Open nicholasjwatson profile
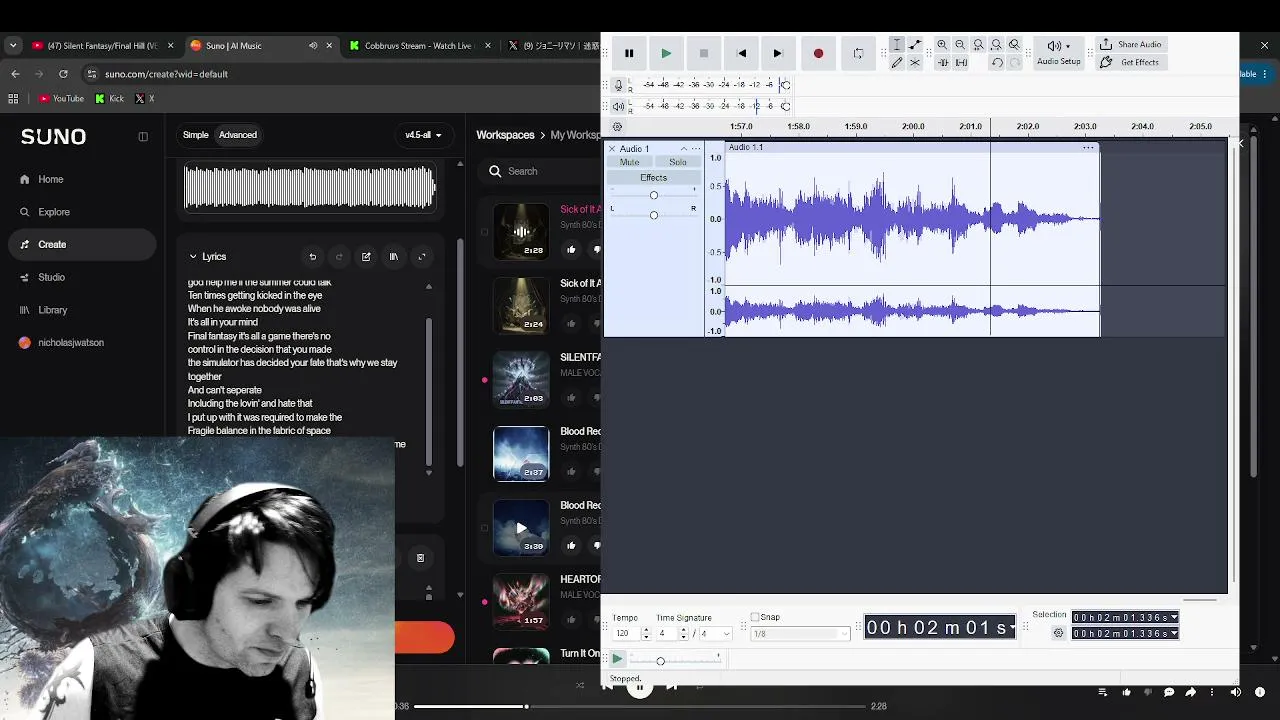The height and width of the screenshot is (720, 1280). [x=70, y=342]
